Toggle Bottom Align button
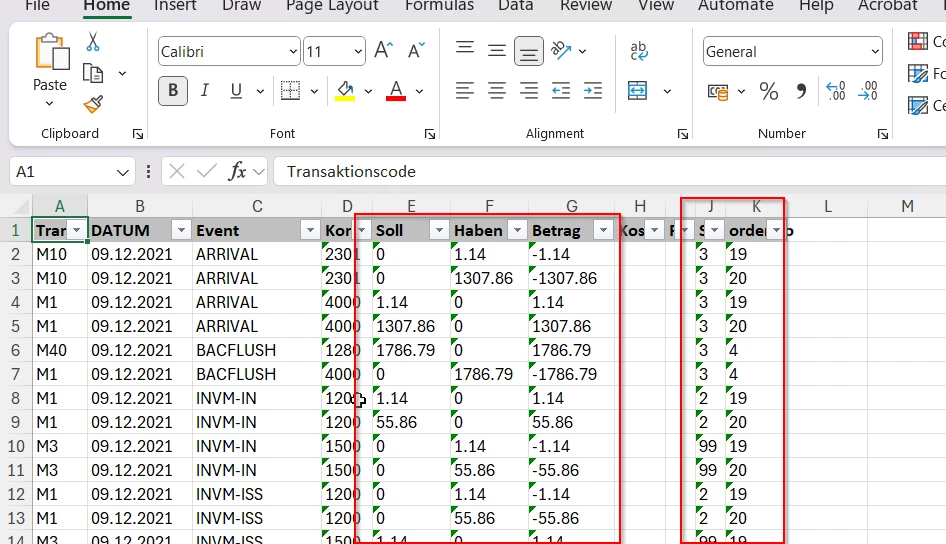 (x=529, y=51)
